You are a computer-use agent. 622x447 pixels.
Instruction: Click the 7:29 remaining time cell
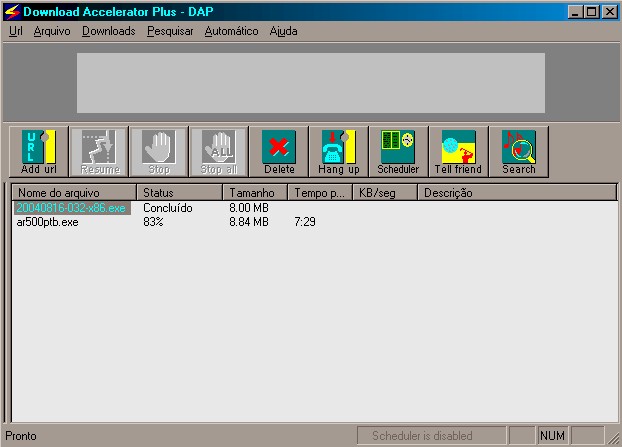(x=305, y=222)
